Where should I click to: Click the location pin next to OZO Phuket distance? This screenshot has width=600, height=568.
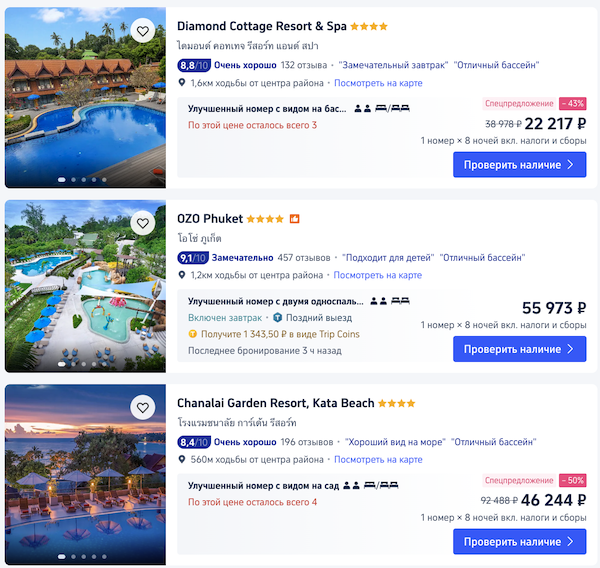pyautogui.click(x=181, y=275)
